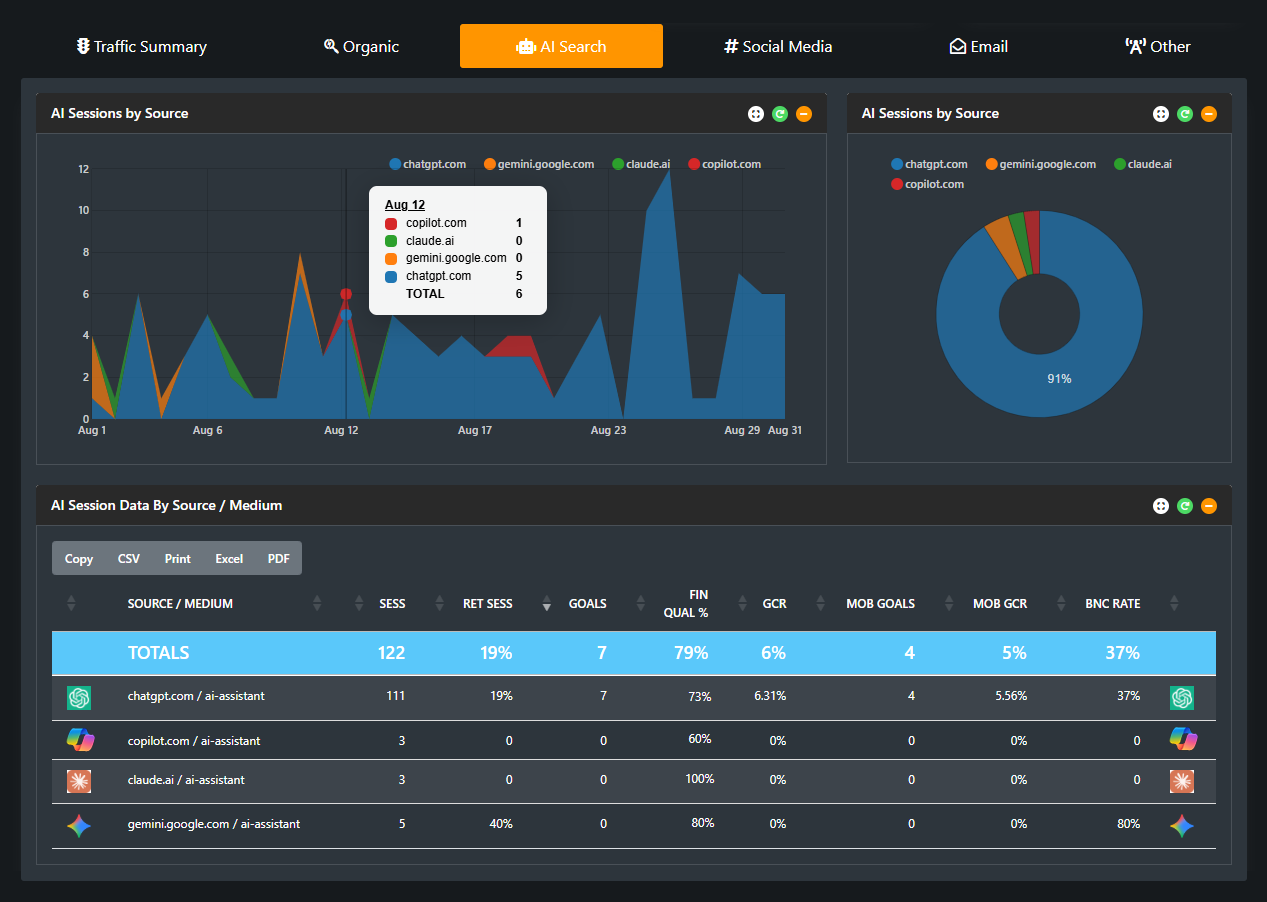
Task: Sort table by BNC RATE column
Action: [x=1113, y=604]
